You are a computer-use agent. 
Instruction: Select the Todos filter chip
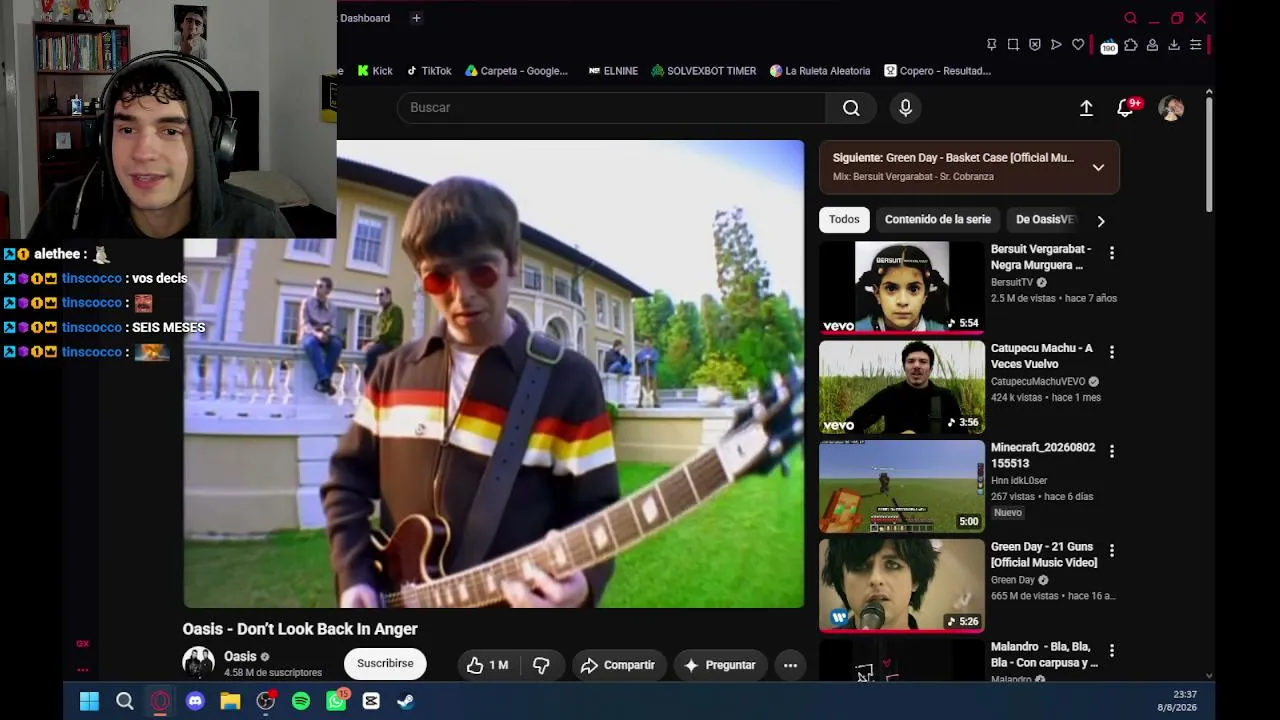point(844,220)
